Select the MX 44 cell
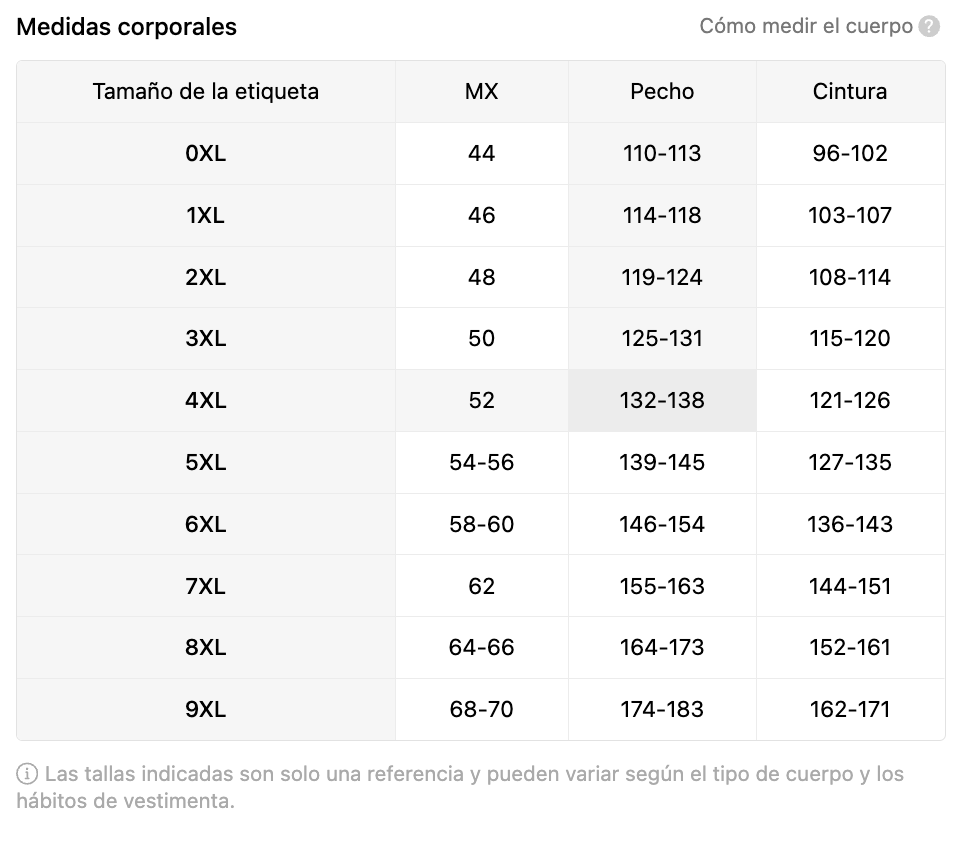 tap(482, 154)
